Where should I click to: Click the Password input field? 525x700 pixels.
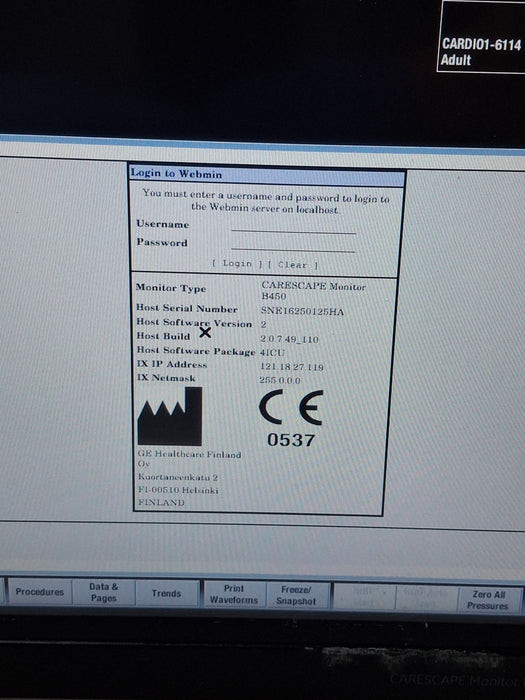(x=293, y=245)
